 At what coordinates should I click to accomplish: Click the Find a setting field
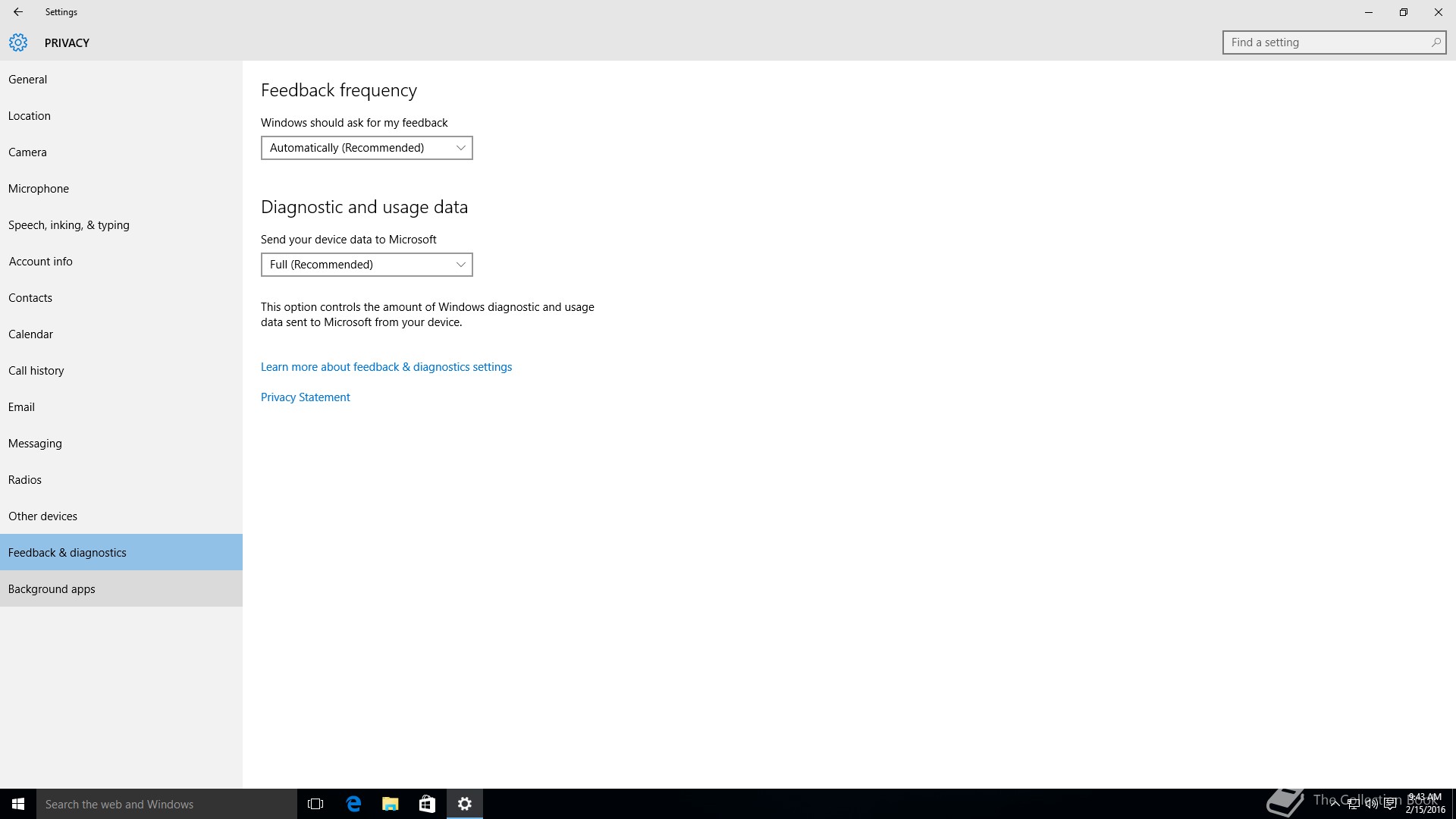pos(1327,42)
